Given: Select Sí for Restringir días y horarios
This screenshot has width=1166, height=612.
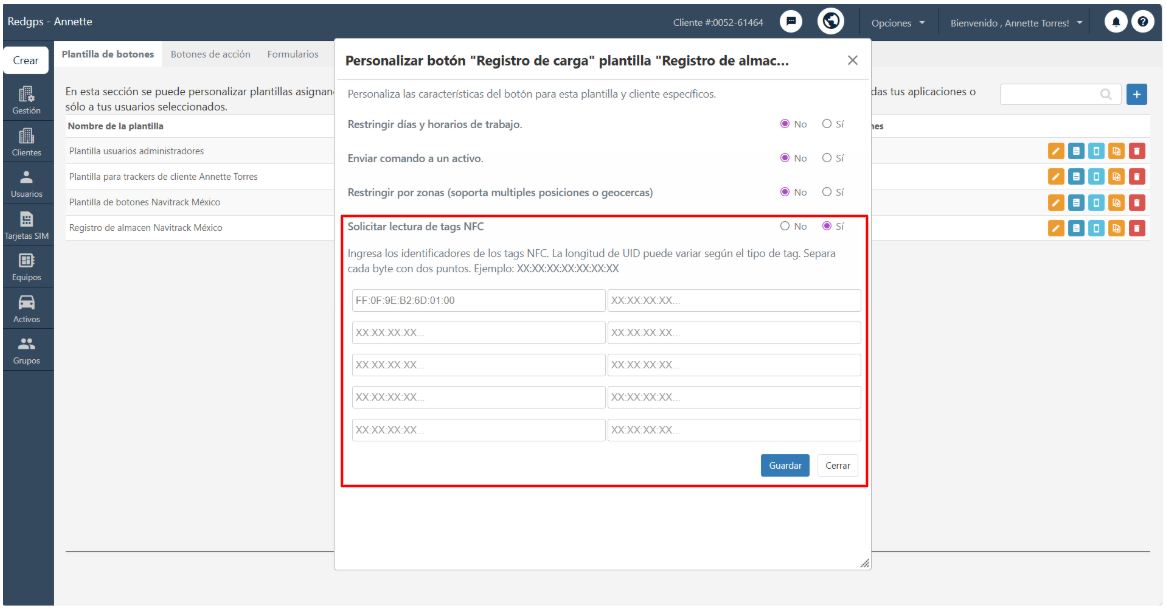Looking at the screenshot, I should tap(826, 124).
